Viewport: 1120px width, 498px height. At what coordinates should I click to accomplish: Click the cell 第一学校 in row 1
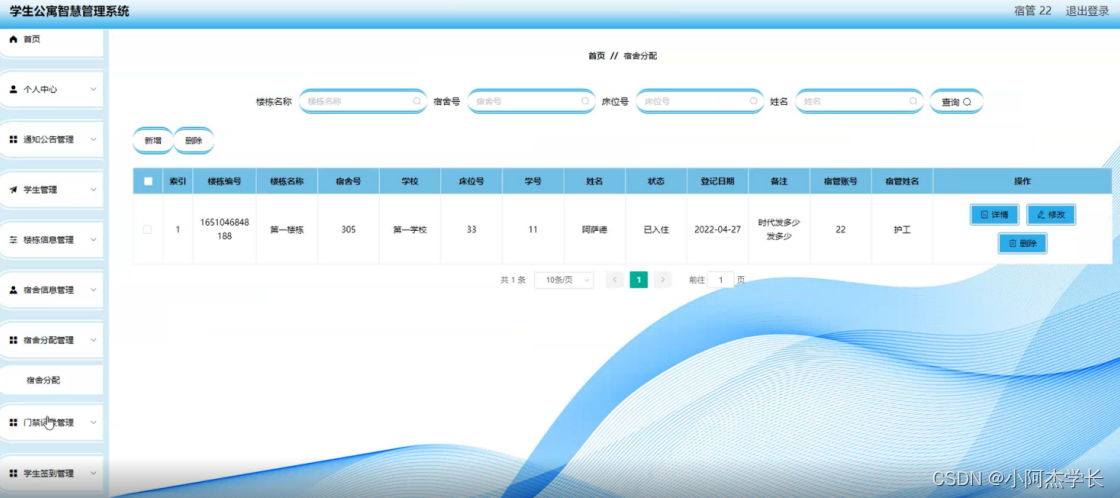pos(410,230)
